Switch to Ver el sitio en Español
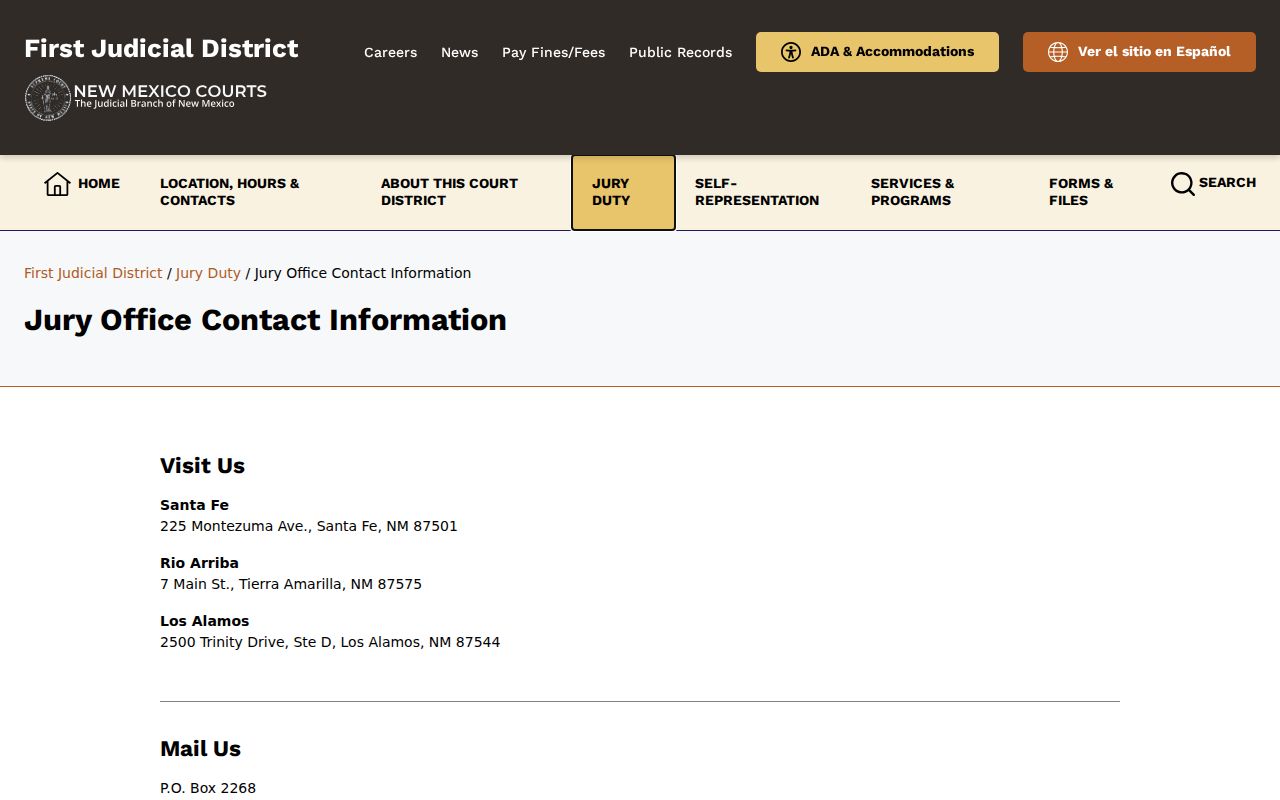1280x800 pixels. tap(1139, 52)
